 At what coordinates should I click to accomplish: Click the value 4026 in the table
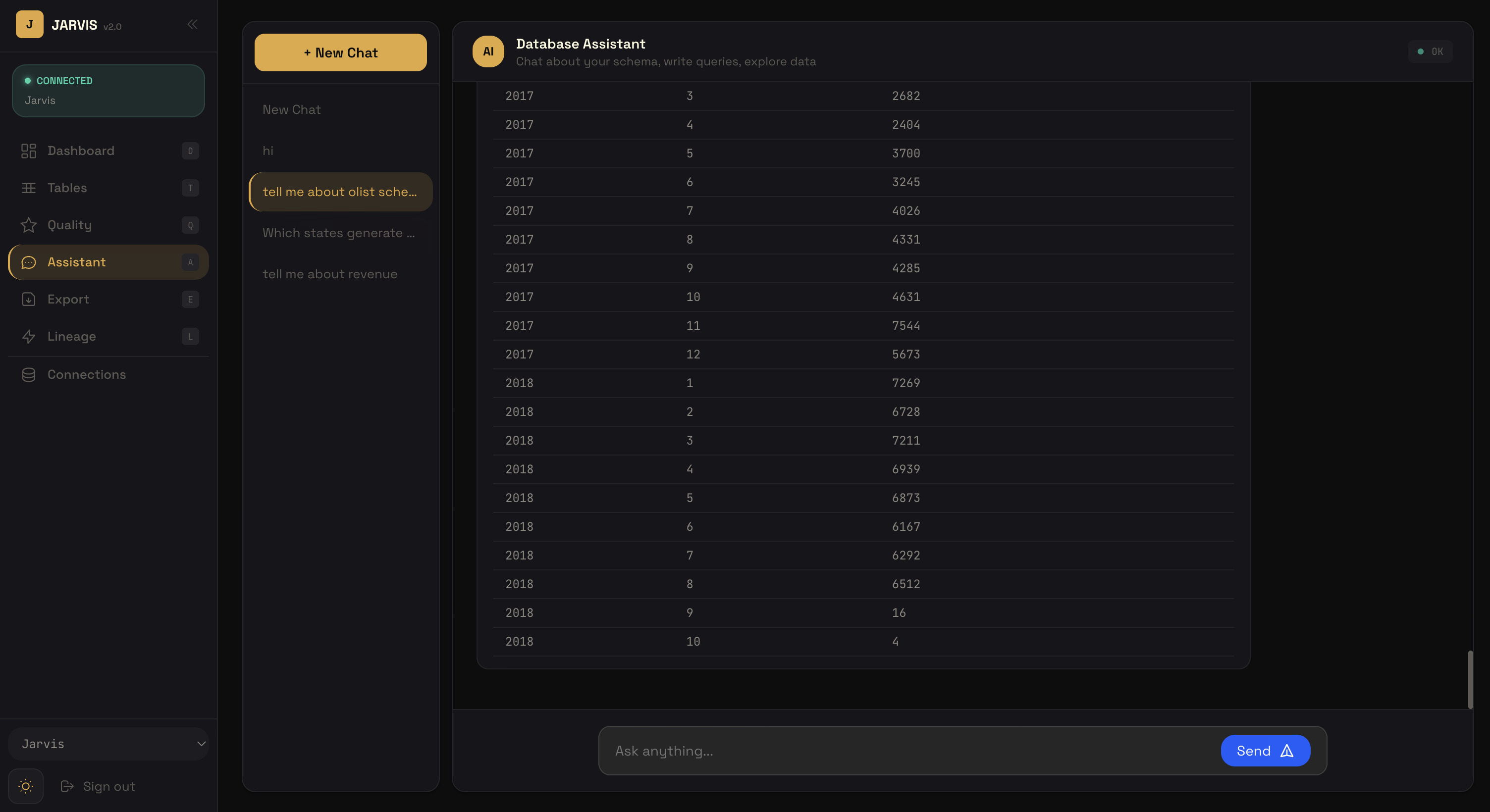pos(906,211)
